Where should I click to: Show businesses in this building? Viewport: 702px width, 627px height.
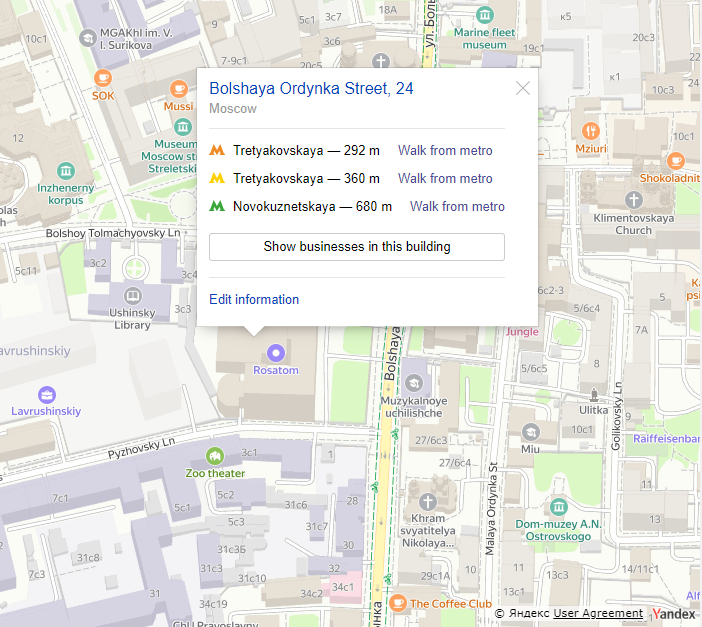[356, 247]
